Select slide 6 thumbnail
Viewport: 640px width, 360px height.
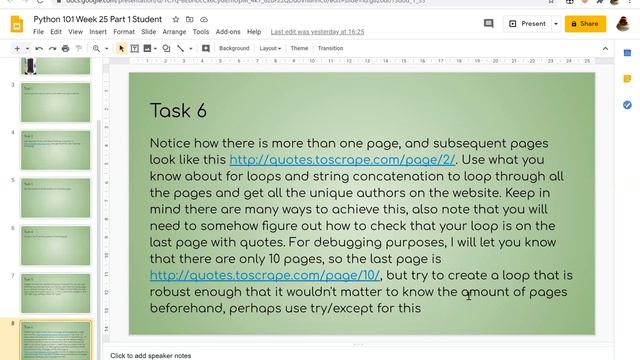point(56,245)
